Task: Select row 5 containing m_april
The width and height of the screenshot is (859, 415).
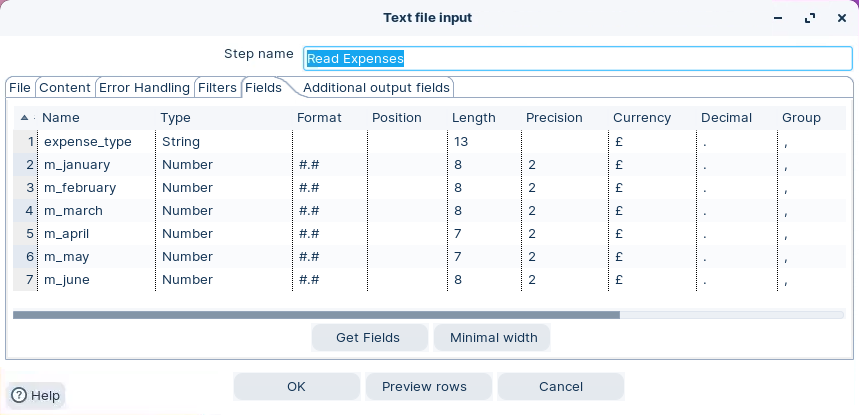Action: (29, 234)
